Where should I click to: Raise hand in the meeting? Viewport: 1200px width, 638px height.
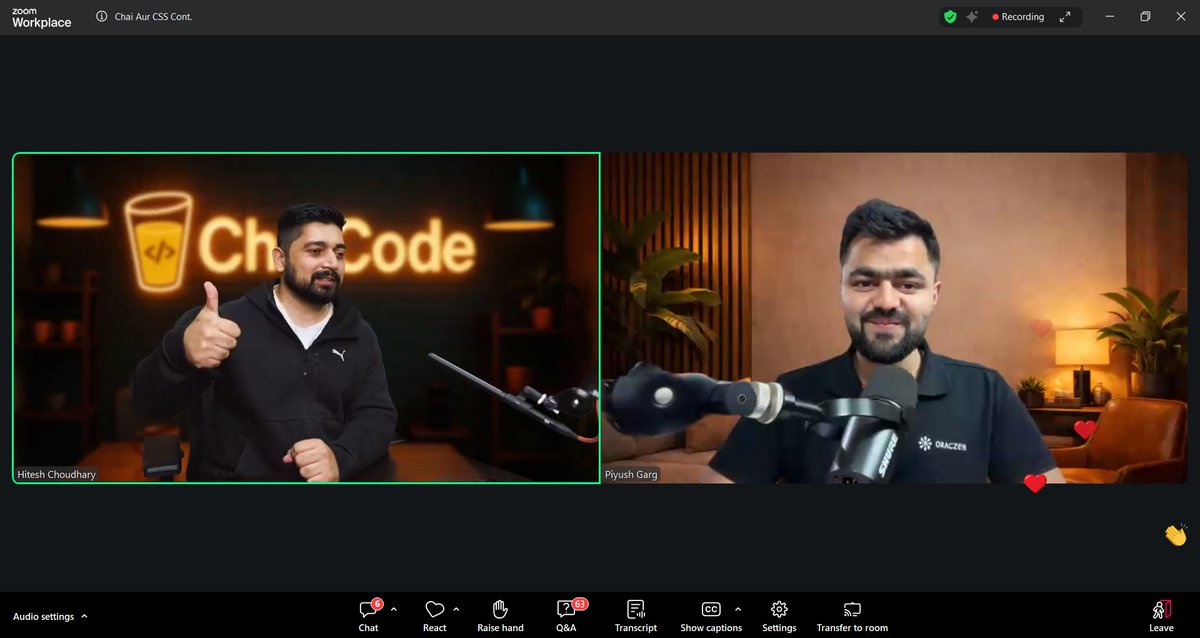pyautogui.click(x=500, y=616)
